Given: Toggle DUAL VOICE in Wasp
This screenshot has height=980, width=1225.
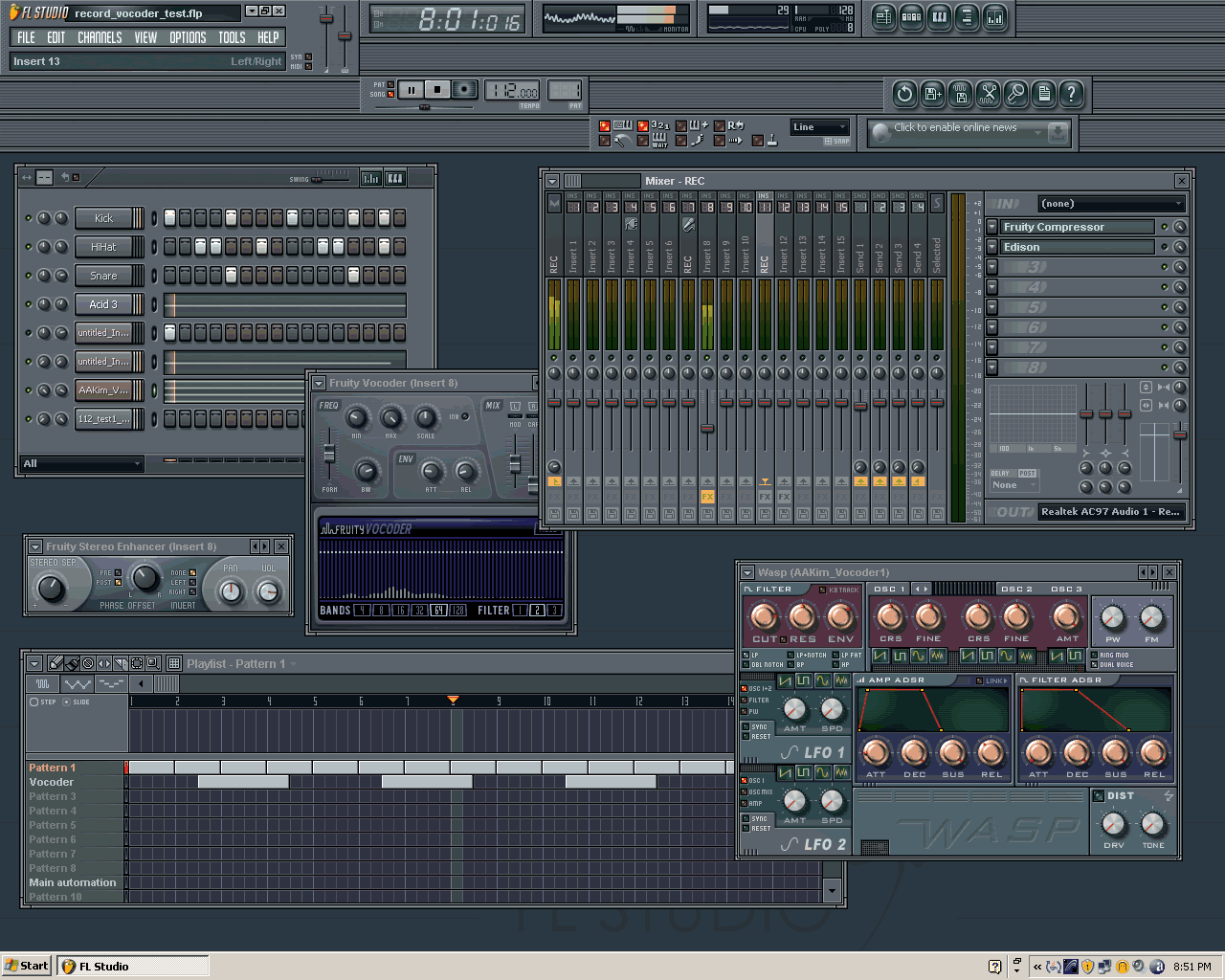Looking at the screenshot, I should point(1095,664).
